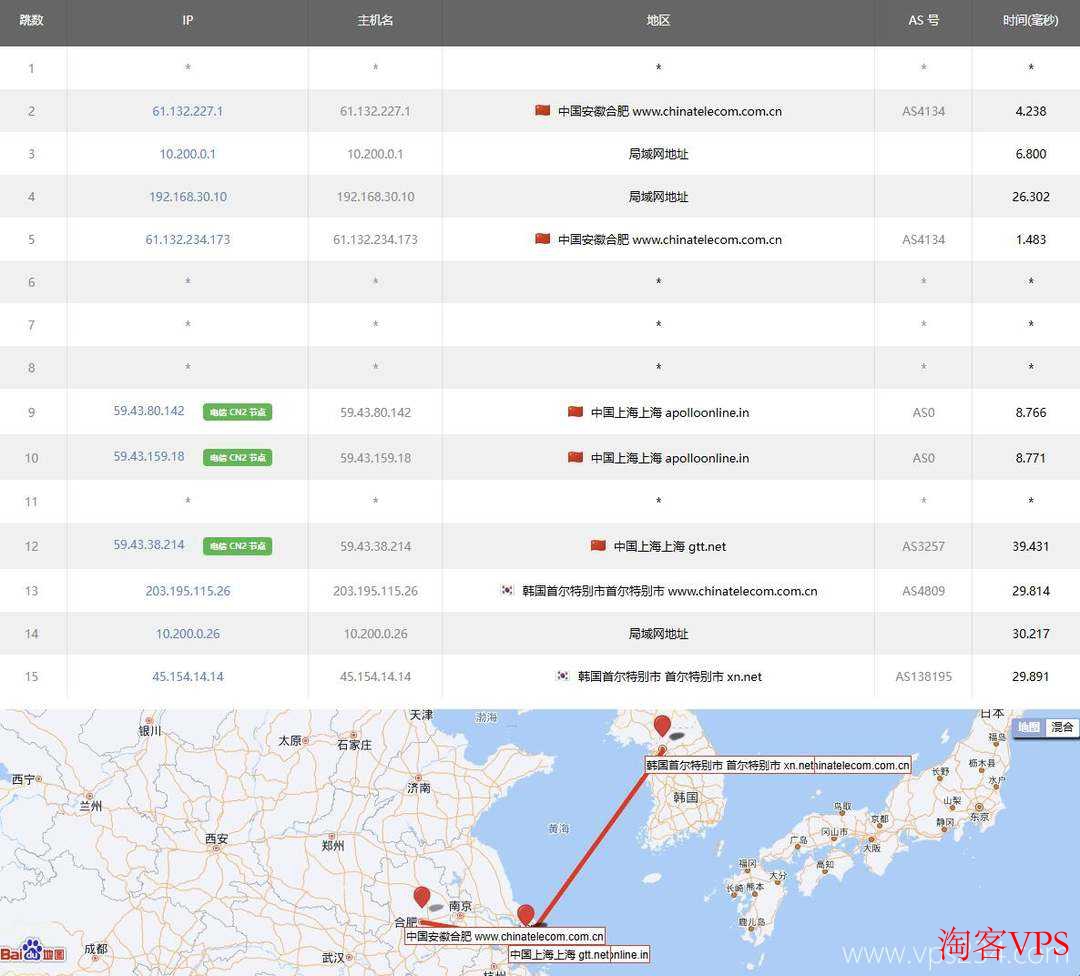Click hostname 59.43.38.214 in 主机名 column

click(x=375, y=546)
